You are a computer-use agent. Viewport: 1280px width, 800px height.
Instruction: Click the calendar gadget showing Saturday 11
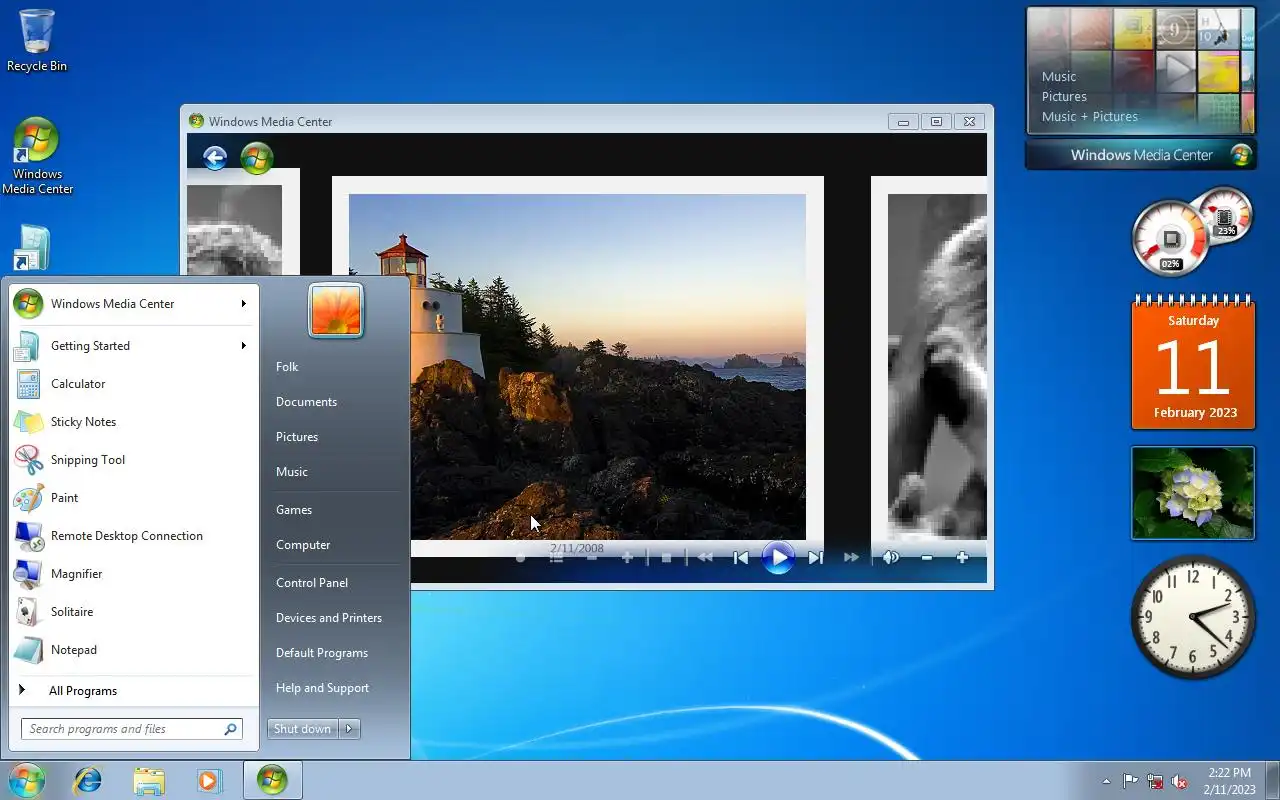tap(1193, 364)
